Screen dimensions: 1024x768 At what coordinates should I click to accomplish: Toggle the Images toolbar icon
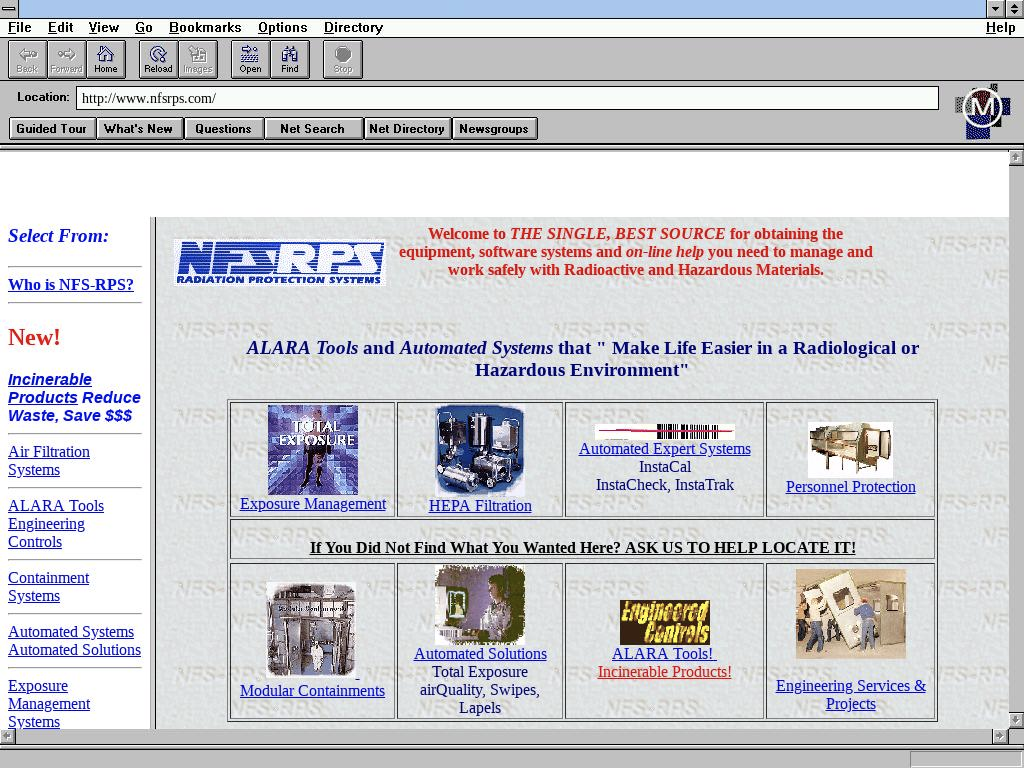pos(198,59)
